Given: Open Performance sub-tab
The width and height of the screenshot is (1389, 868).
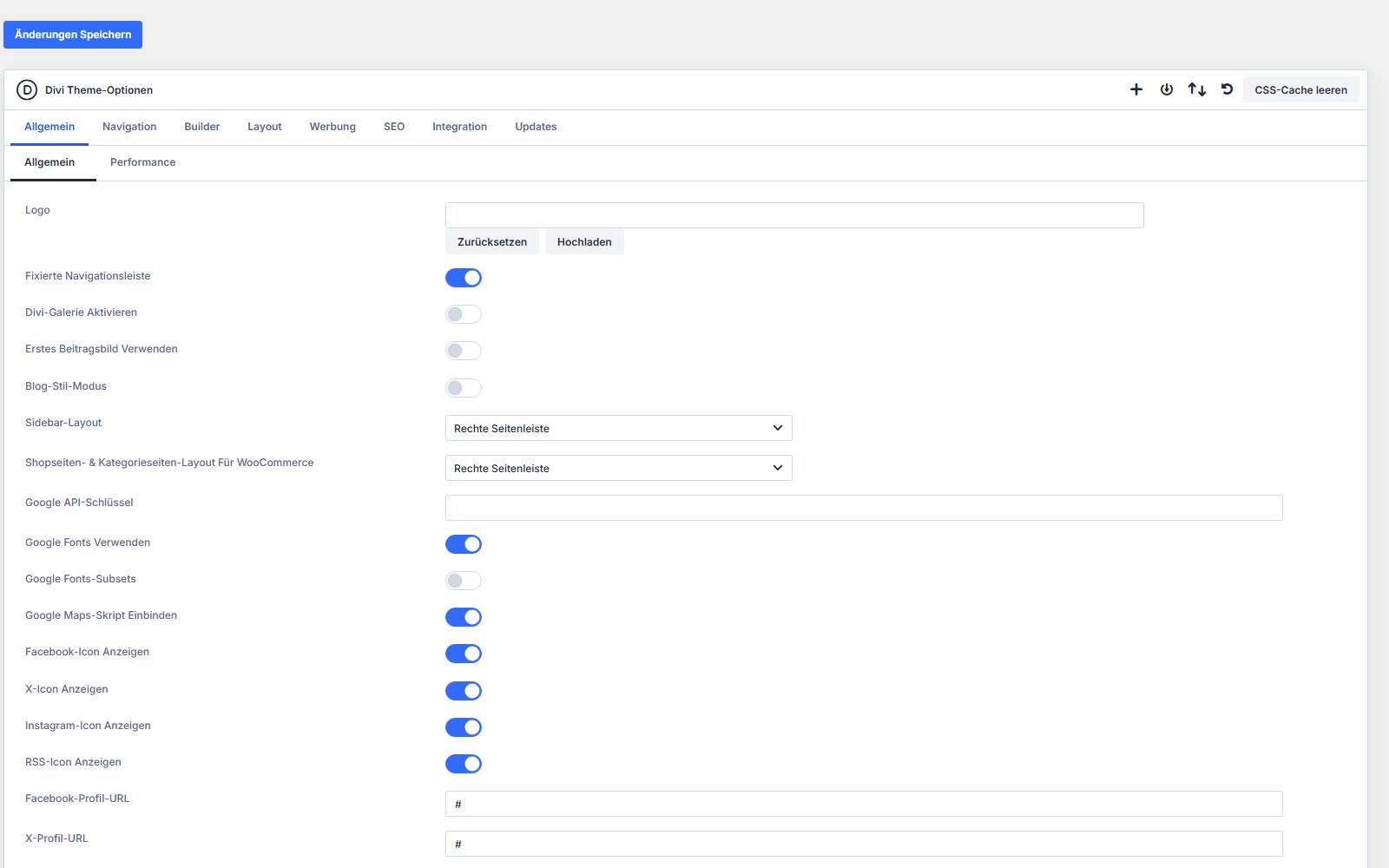Looking at the screenshot, I should 143,162.
